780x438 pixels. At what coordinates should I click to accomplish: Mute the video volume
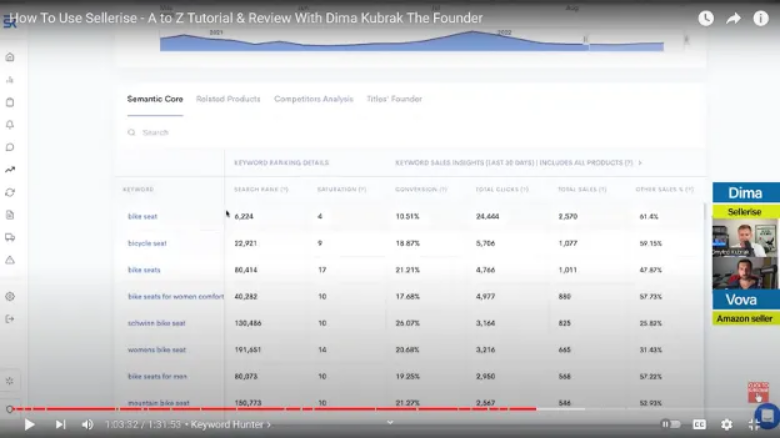point(88,425)
